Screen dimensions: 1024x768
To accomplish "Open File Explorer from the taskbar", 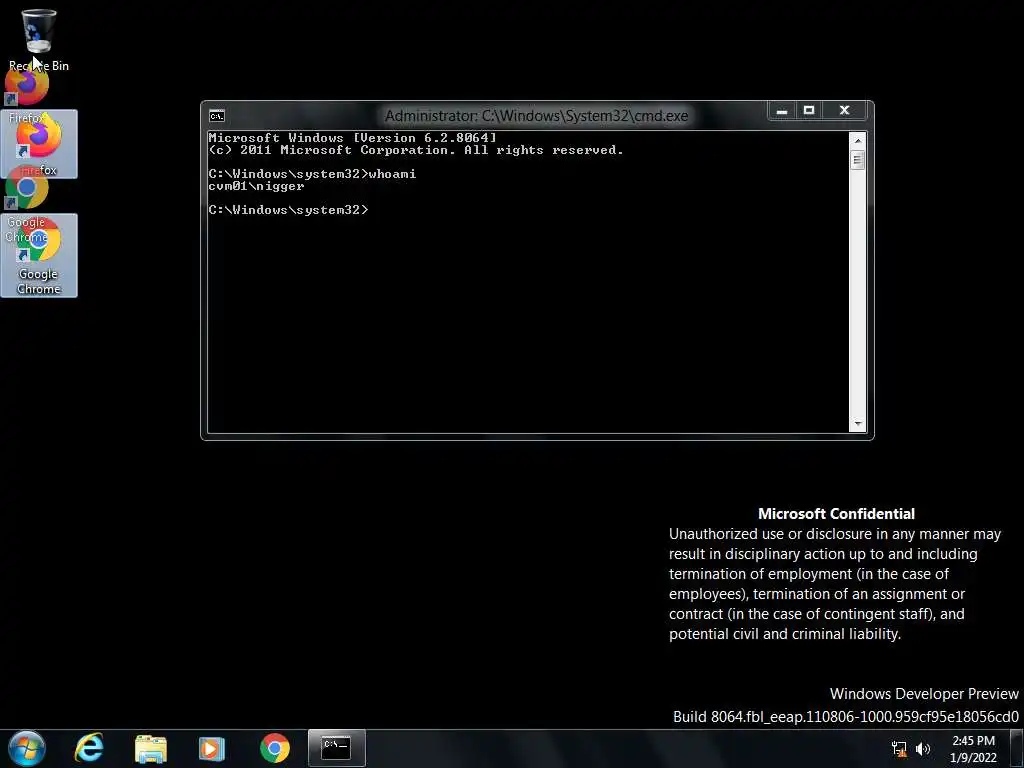I will point(151,748).
